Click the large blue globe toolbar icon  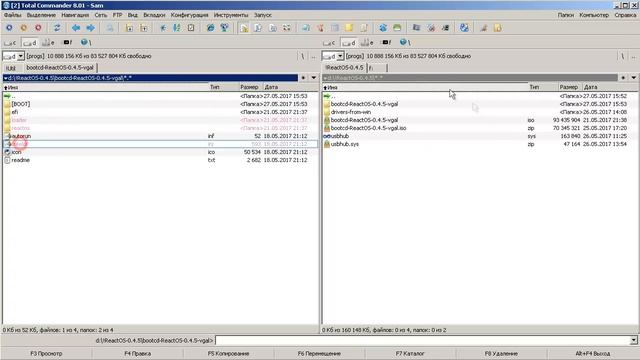tap(464, 28)
